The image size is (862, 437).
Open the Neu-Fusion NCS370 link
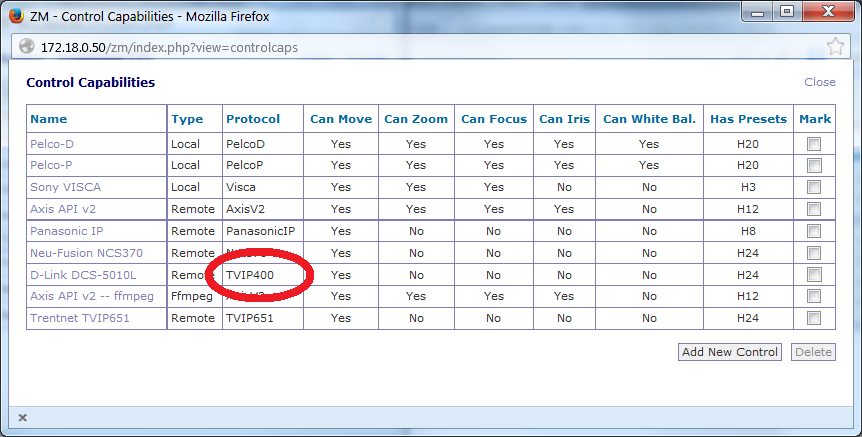click(x=86, y=253)
